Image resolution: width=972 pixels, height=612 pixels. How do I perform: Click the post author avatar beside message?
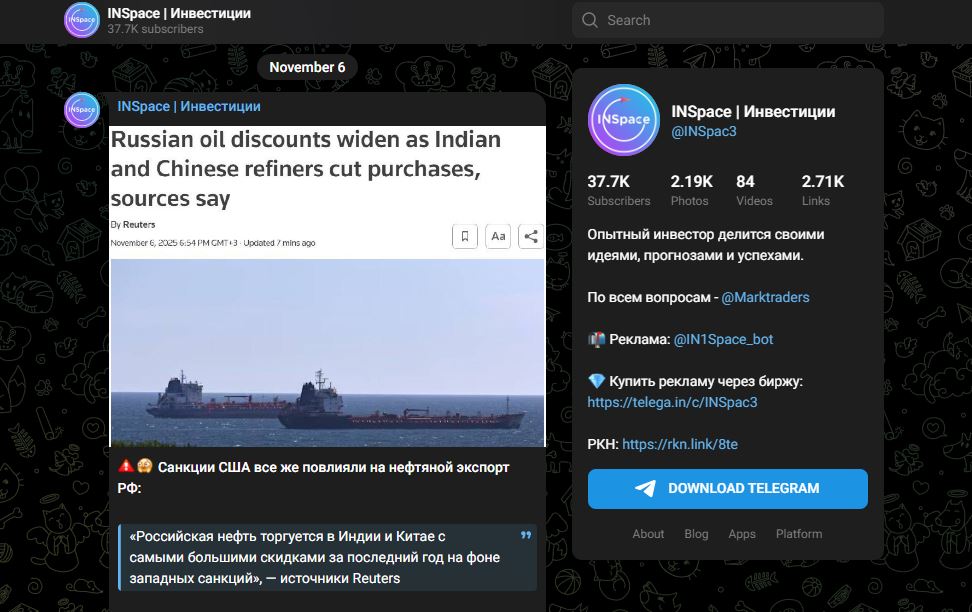tap(82, 109)
